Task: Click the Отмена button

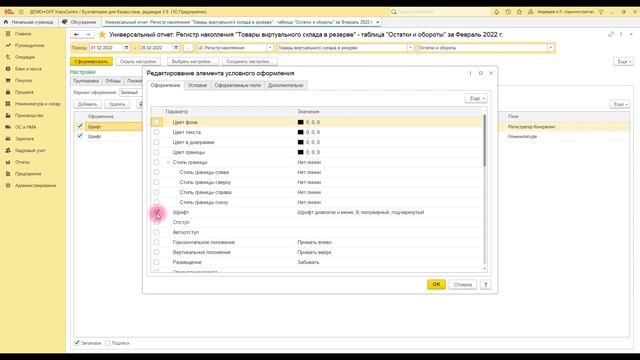Action: 462,284
